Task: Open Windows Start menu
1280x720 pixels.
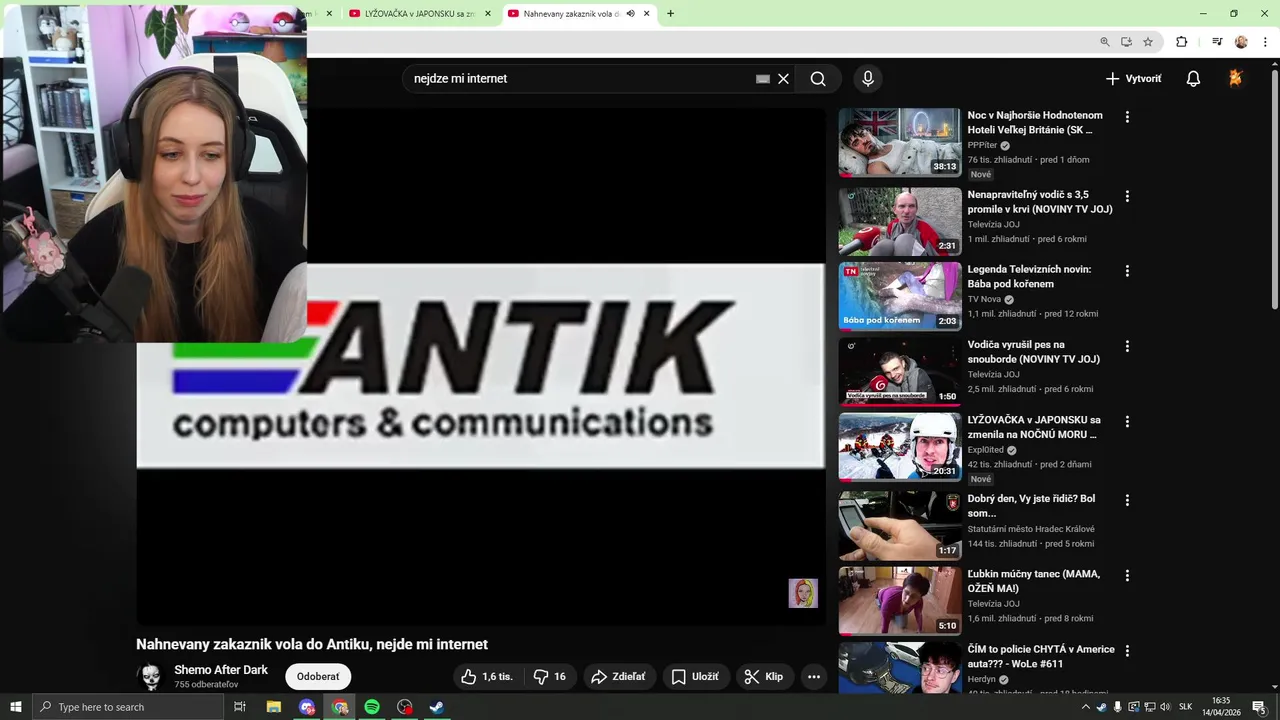Action: click(15, 707)
